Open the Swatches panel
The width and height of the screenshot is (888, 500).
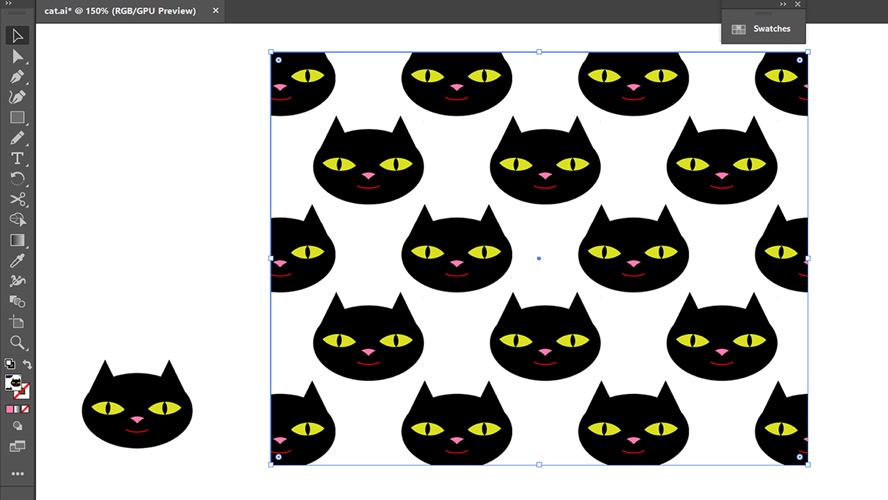click(763, 29)
